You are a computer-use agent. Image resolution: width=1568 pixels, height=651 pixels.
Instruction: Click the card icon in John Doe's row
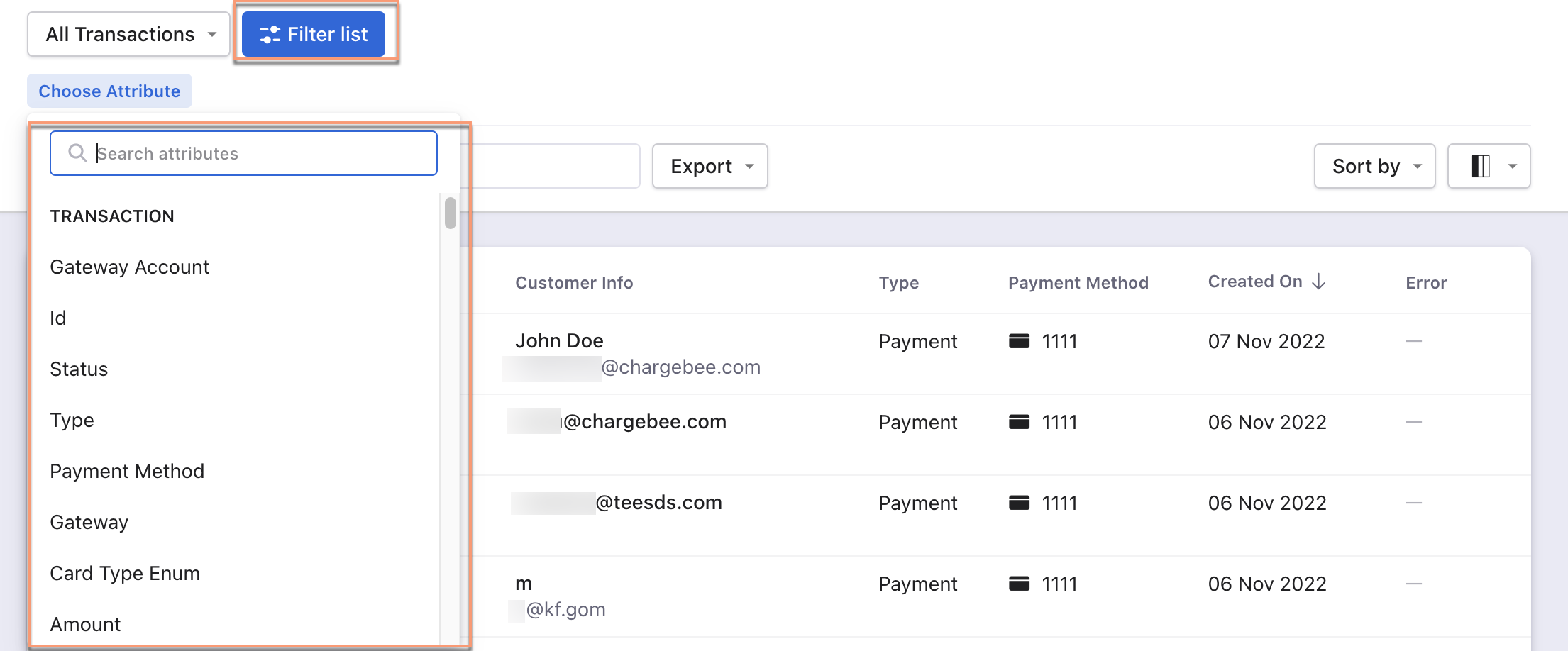coord(1019,341)
